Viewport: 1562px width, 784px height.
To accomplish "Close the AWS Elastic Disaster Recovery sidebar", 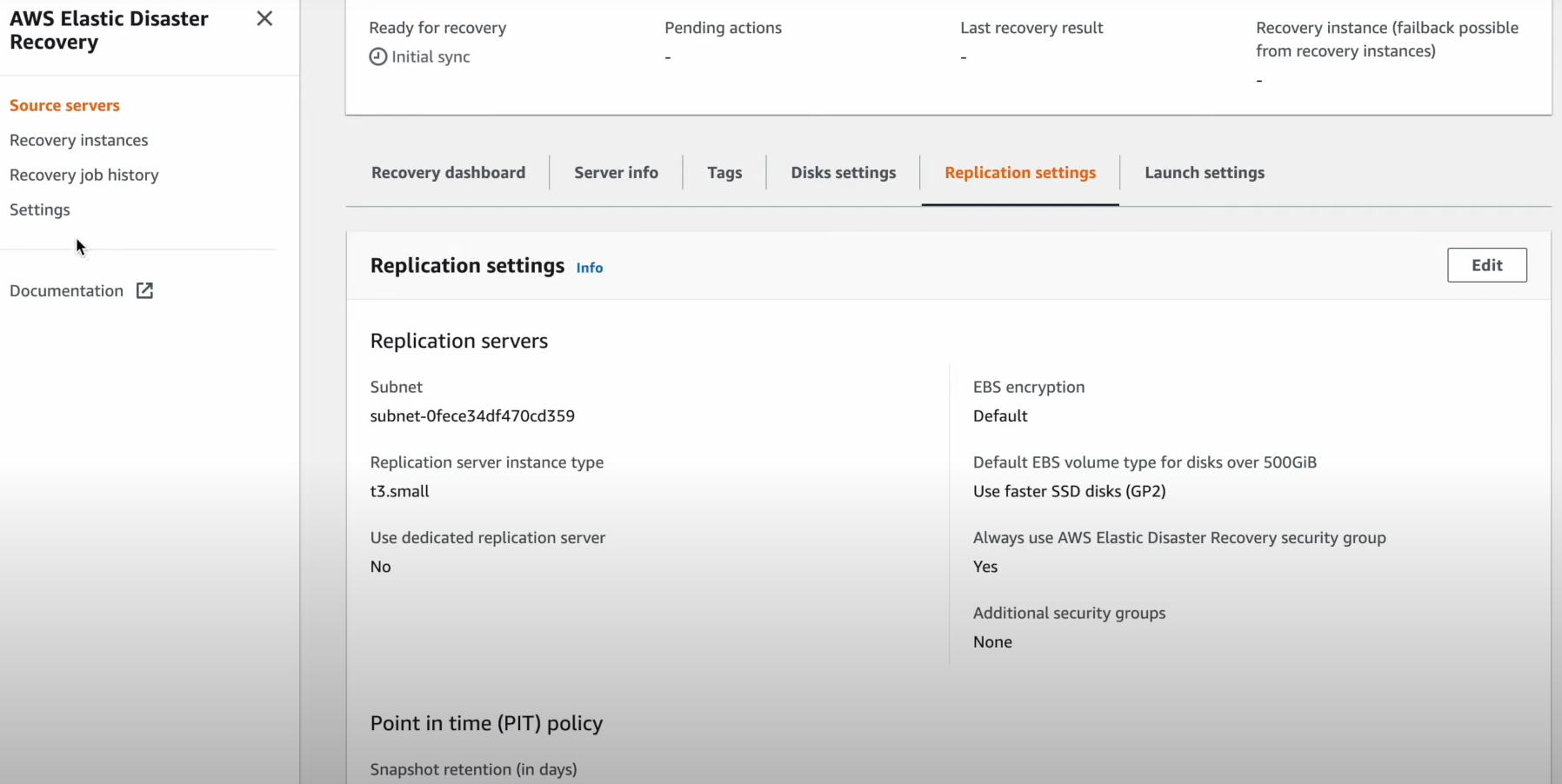I will pyautogui.click(x=264, y=18).
